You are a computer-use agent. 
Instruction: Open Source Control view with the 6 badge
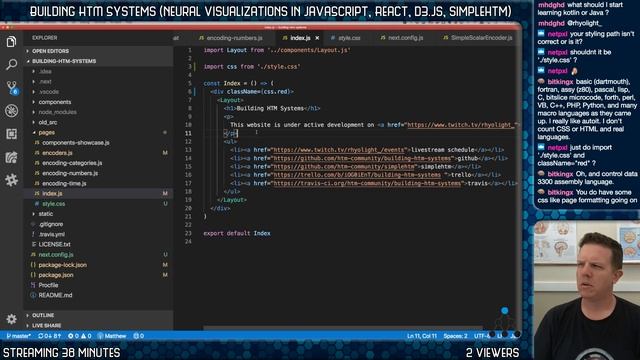(x=11, y=87)
